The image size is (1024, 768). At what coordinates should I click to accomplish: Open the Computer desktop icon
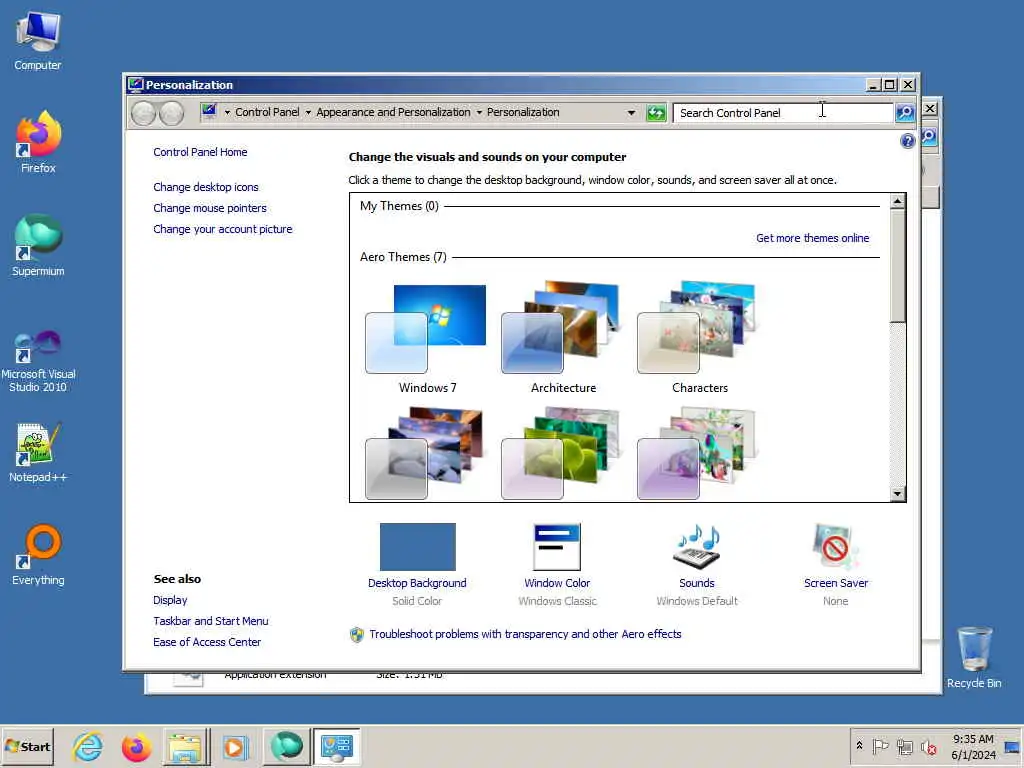pyautogui.click(x=38, y=40)
